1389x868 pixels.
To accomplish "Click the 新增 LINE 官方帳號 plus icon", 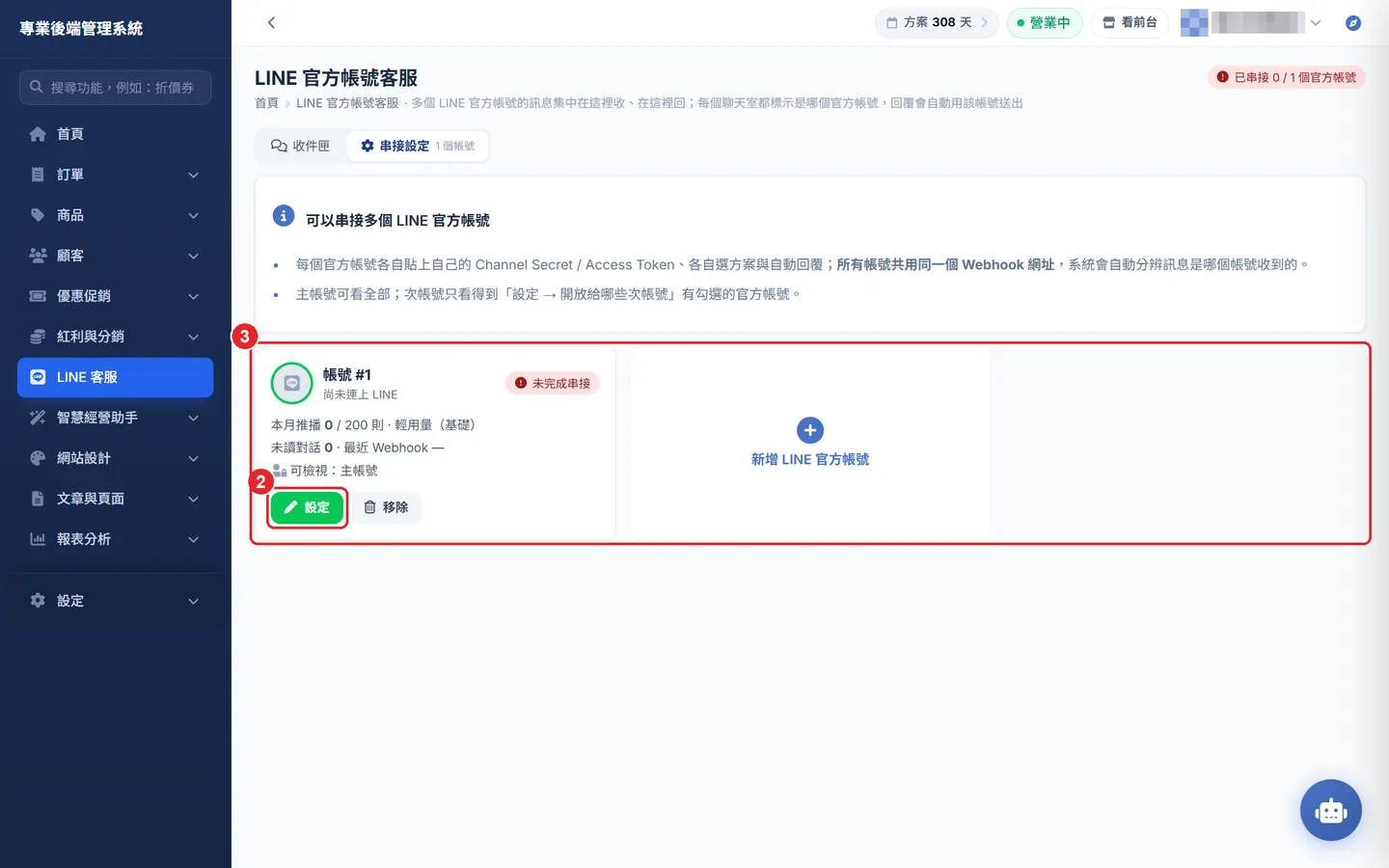I will tap(810, 430).
